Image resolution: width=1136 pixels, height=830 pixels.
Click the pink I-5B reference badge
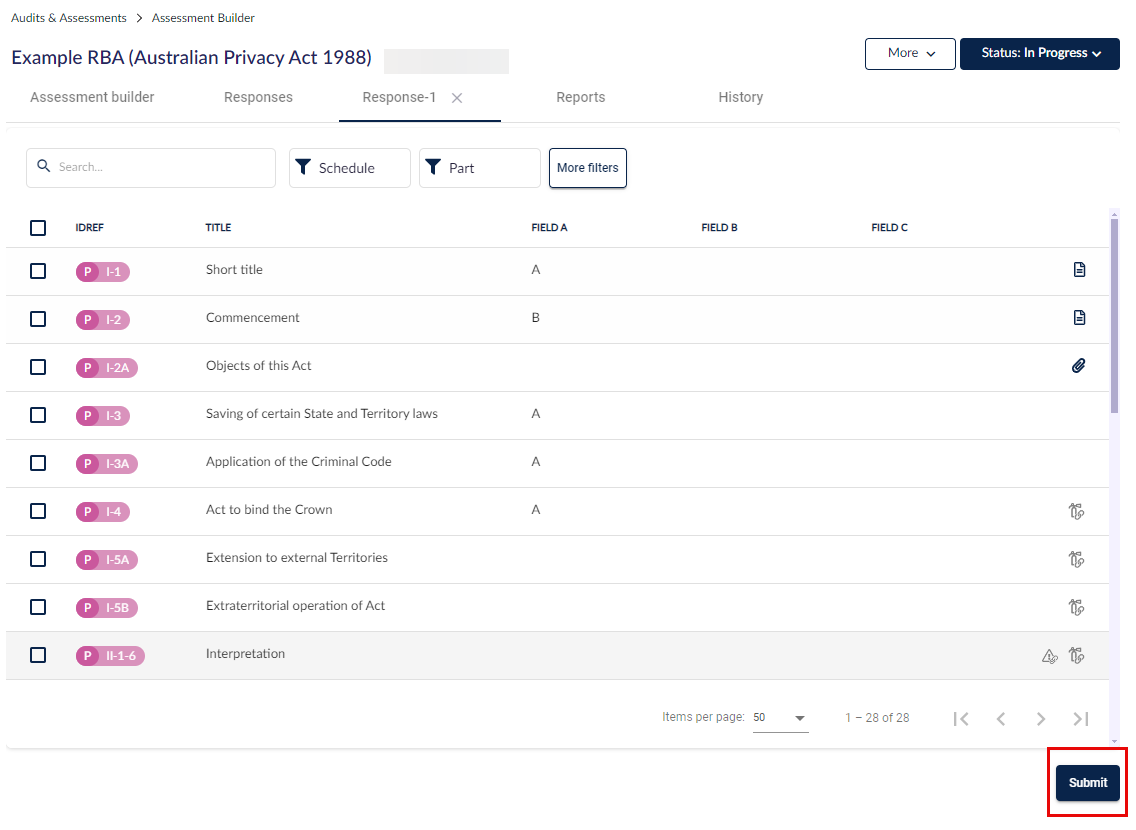(106, 608)
